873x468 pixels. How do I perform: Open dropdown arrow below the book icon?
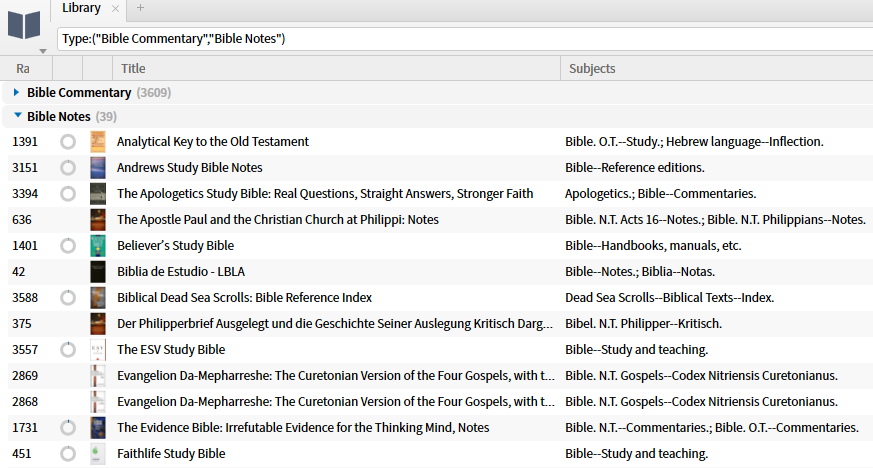42,50
